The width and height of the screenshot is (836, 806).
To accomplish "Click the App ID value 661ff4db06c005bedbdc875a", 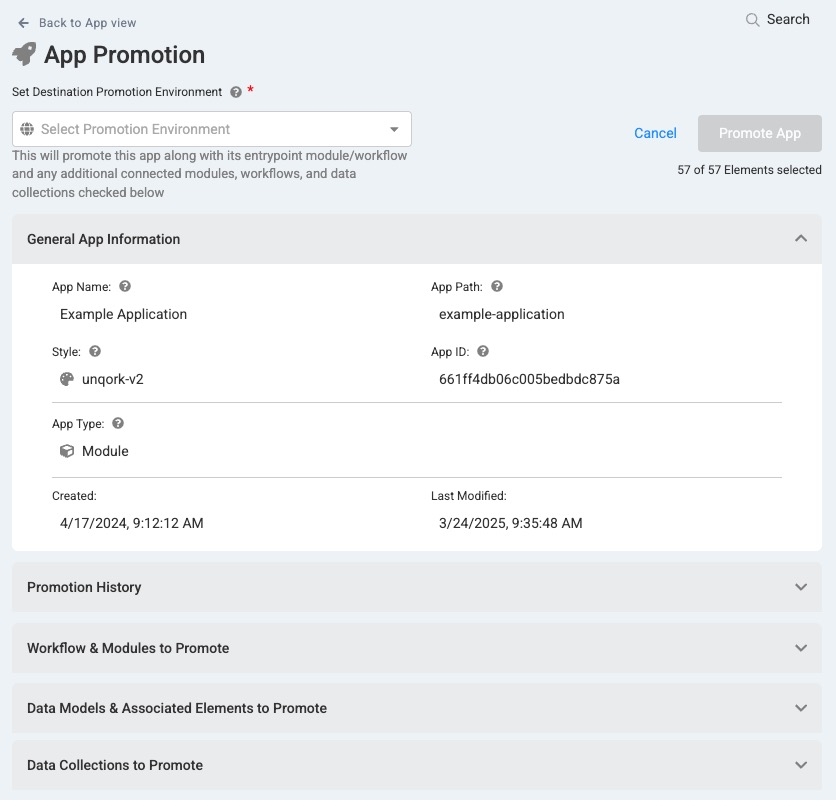I will [x=529, y=380].
